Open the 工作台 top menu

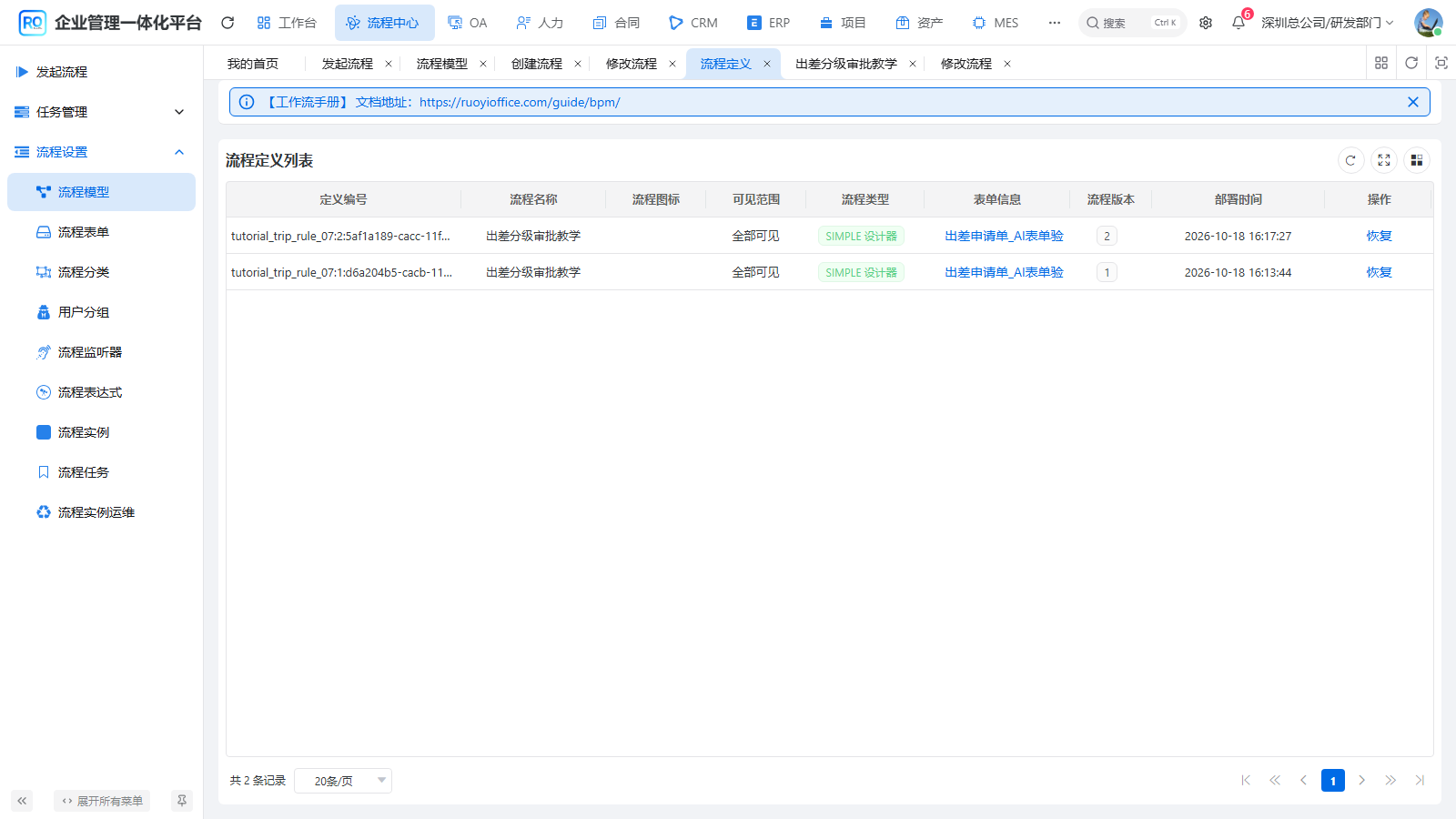click(x=287, y=23)
